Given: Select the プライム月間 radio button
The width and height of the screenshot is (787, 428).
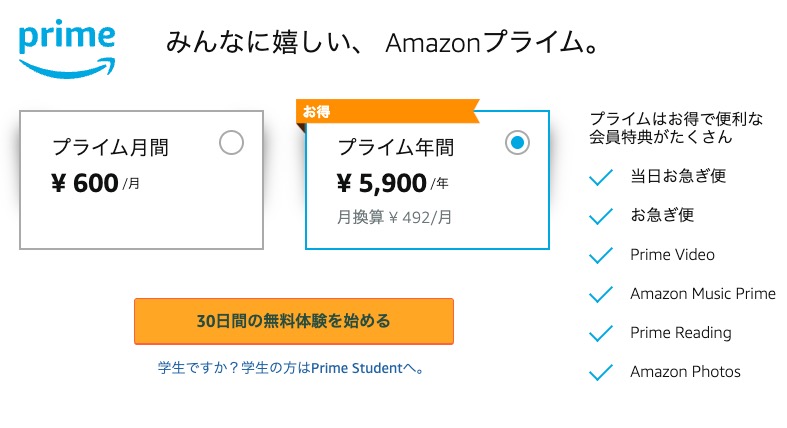Looking at the screenshot, I should click(231, 142).
